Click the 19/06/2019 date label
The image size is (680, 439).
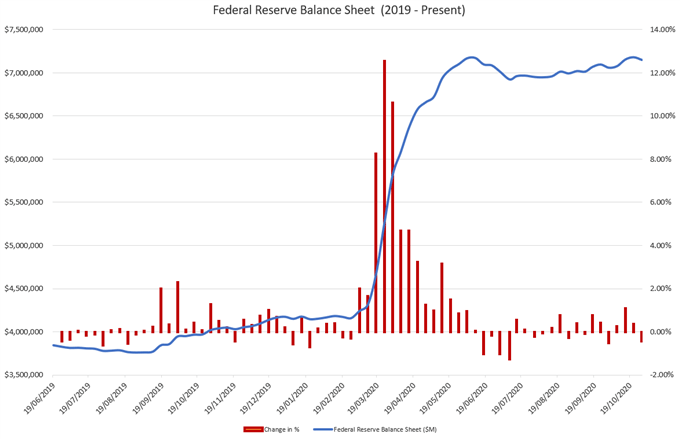(x=39, y=398)
